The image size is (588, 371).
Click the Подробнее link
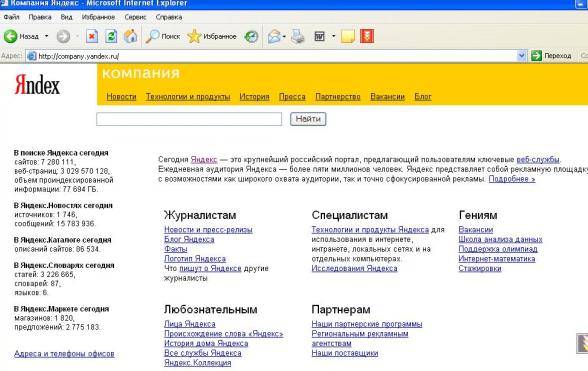click(x=512, y=179)
